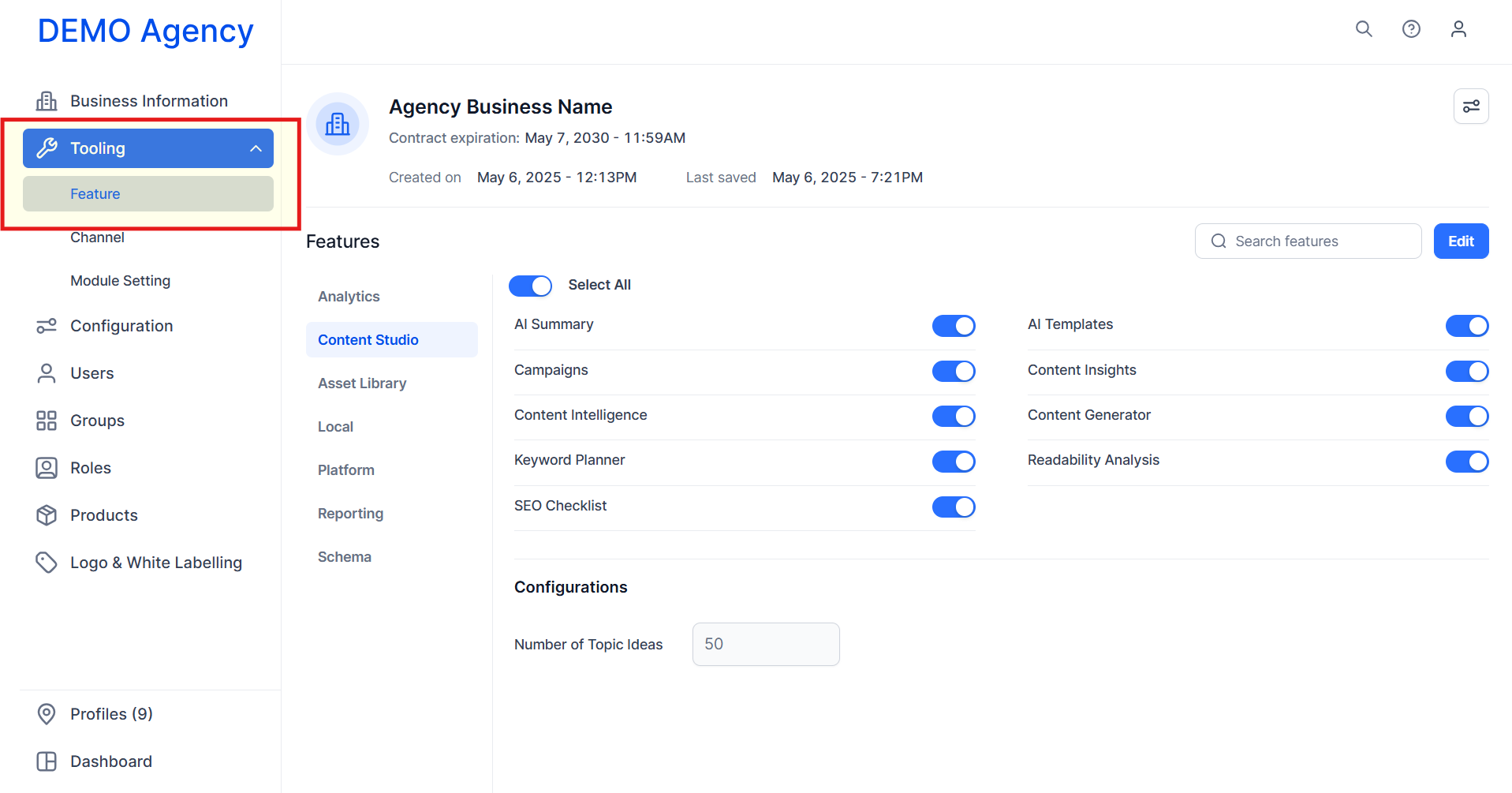Click the settings sliders icon near agency name
Screen dimensions: 1512x793
(x=1471, y=107)
